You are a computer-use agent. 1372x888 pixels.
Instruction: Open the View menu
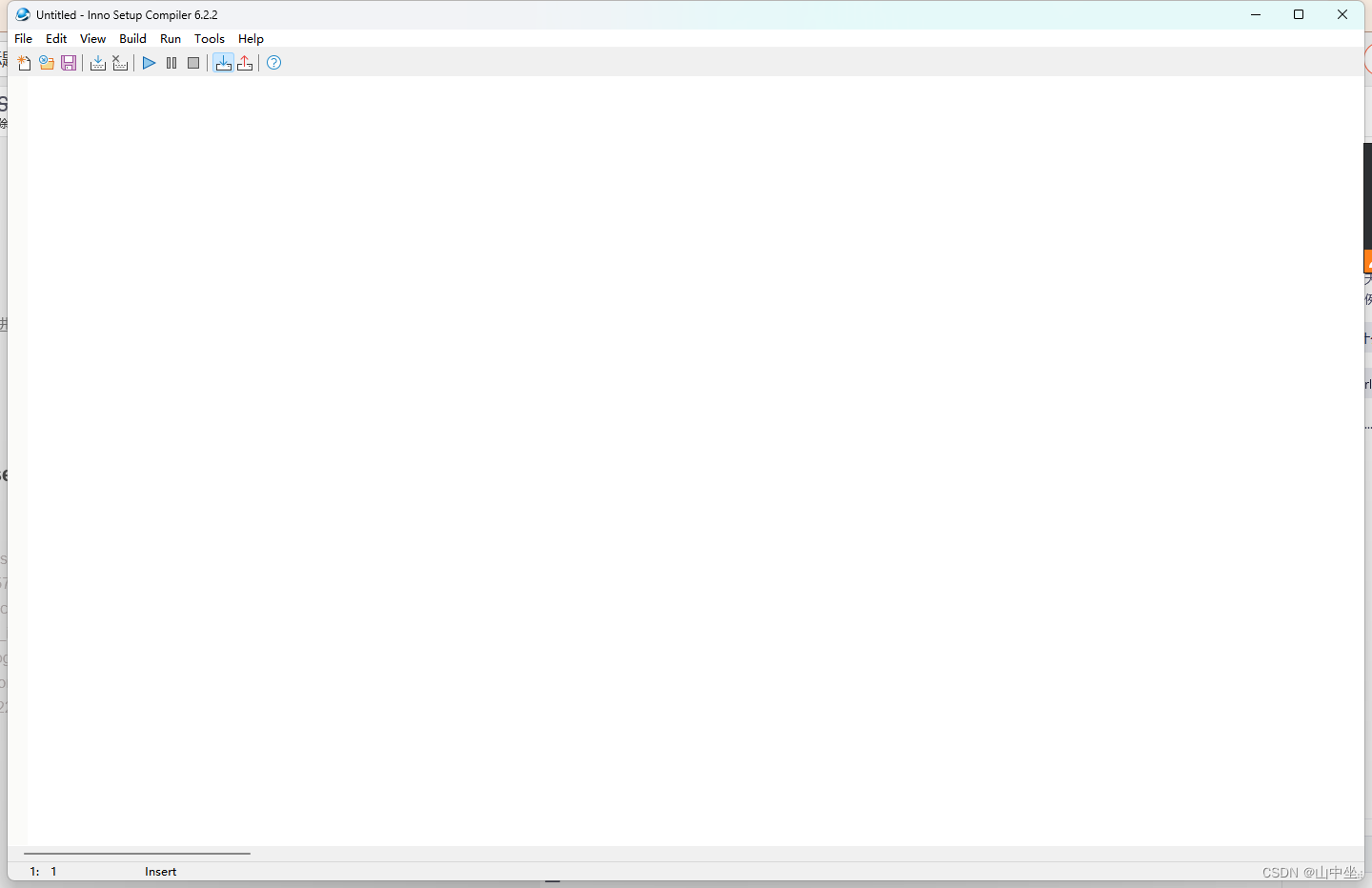point(92,39)
